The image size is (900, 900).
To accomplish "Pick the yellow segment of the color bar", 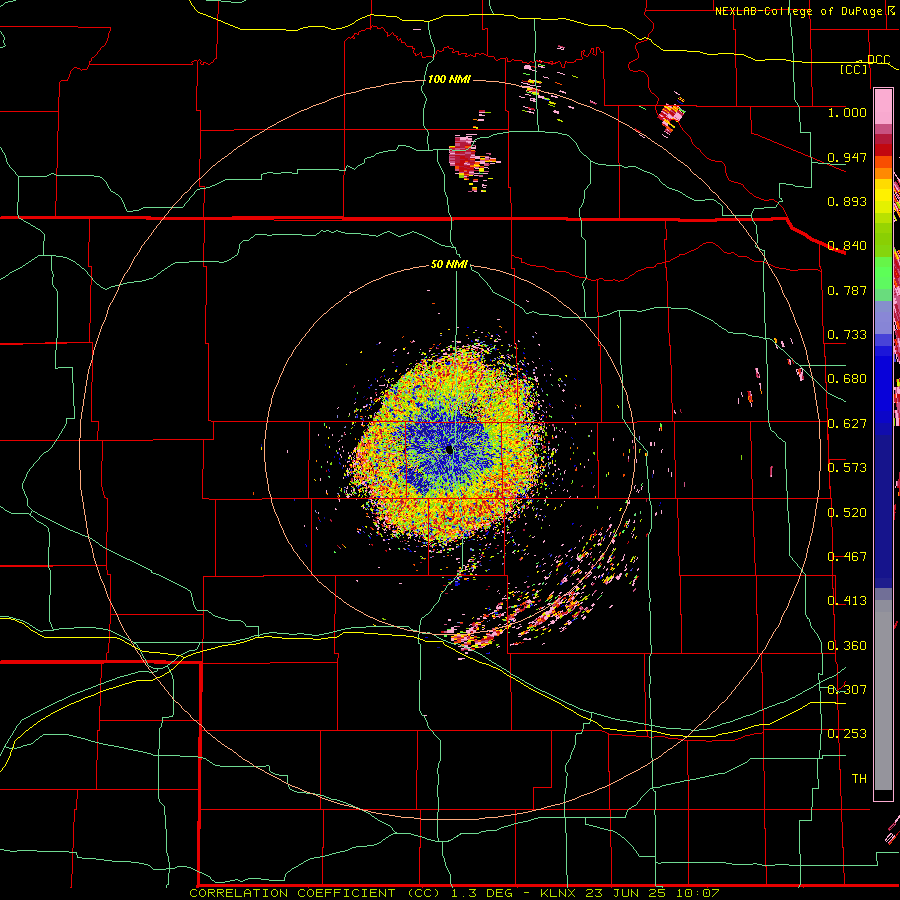I will coord(883,196).
